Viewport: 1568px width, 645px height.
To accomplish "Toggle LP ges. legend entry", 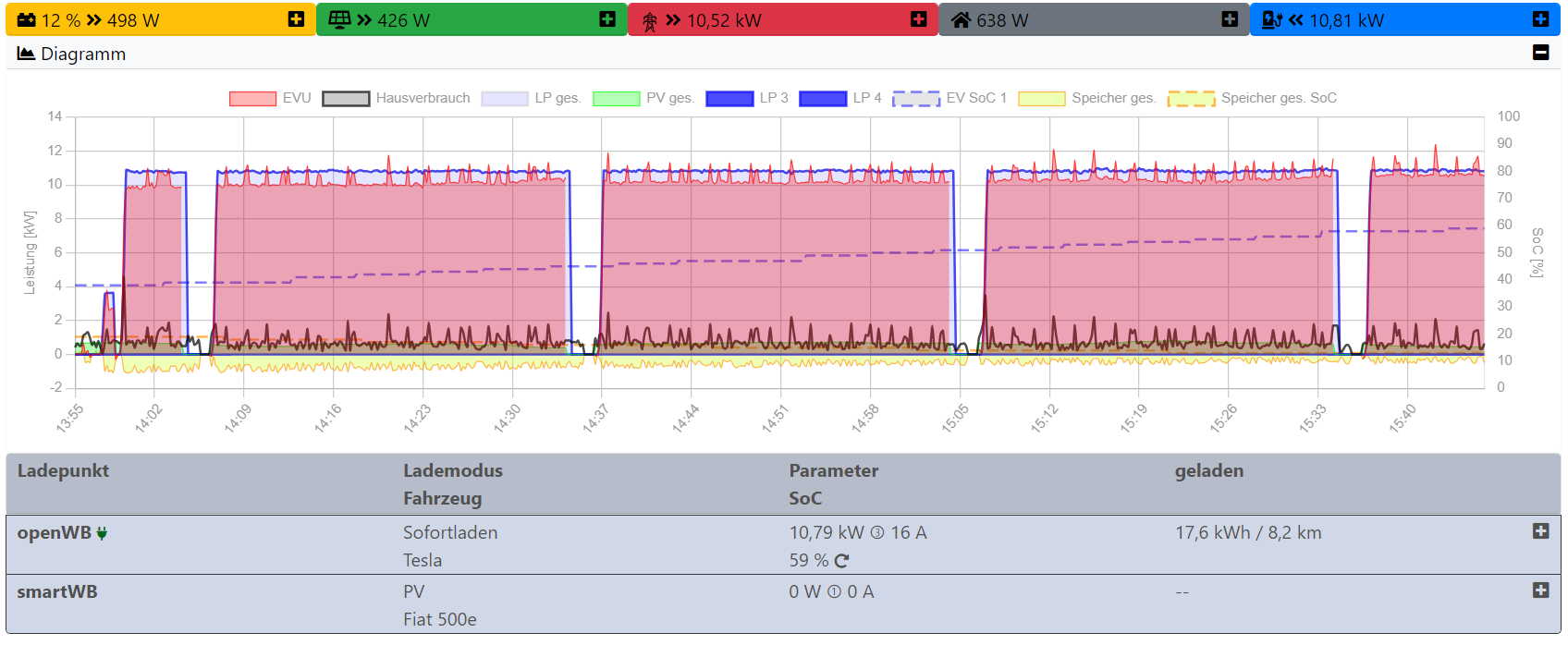I will click(x=531, y=98).
